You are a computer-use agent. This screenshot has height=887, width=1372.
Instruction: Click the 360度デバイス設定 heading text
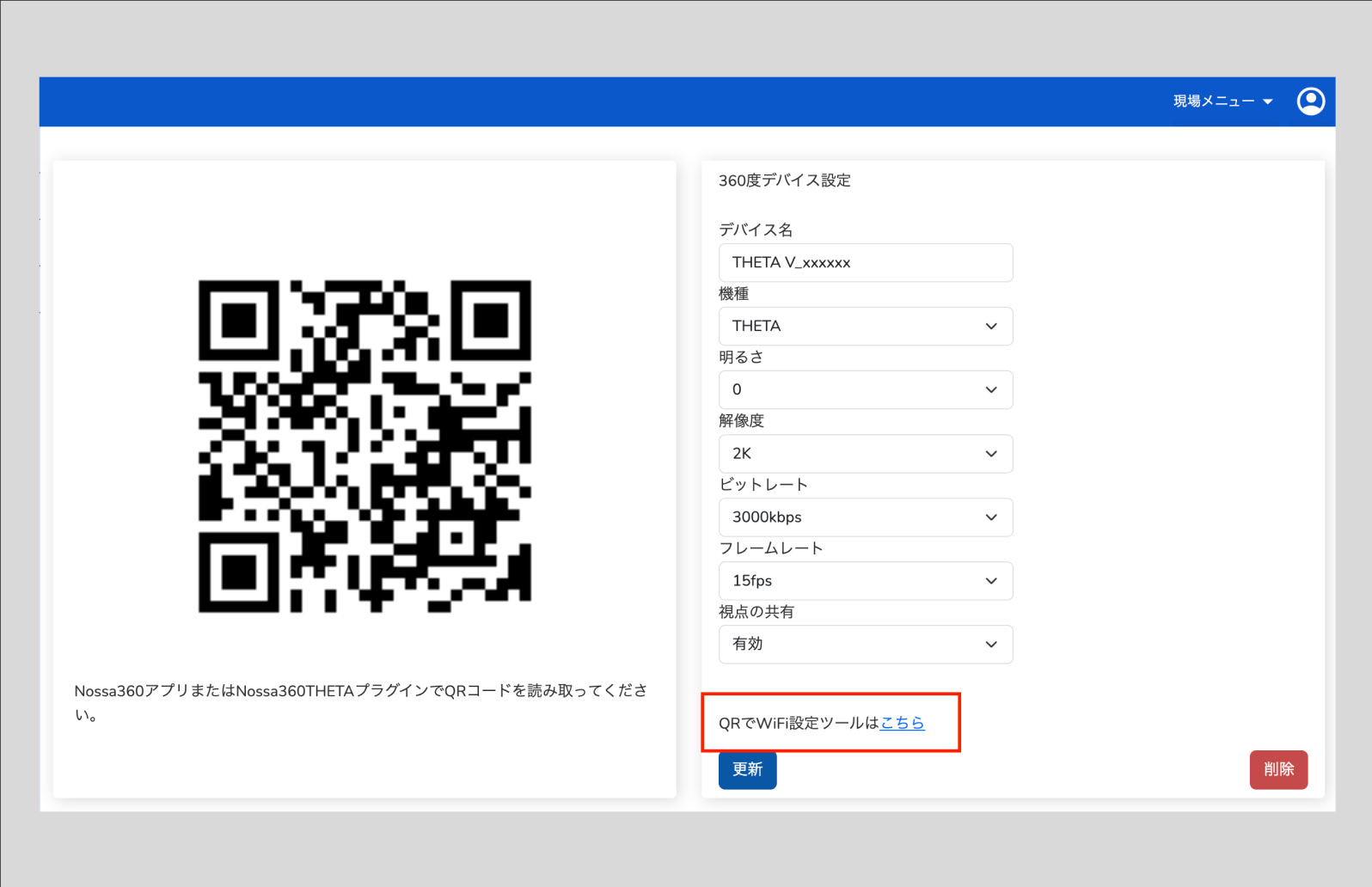785,180
